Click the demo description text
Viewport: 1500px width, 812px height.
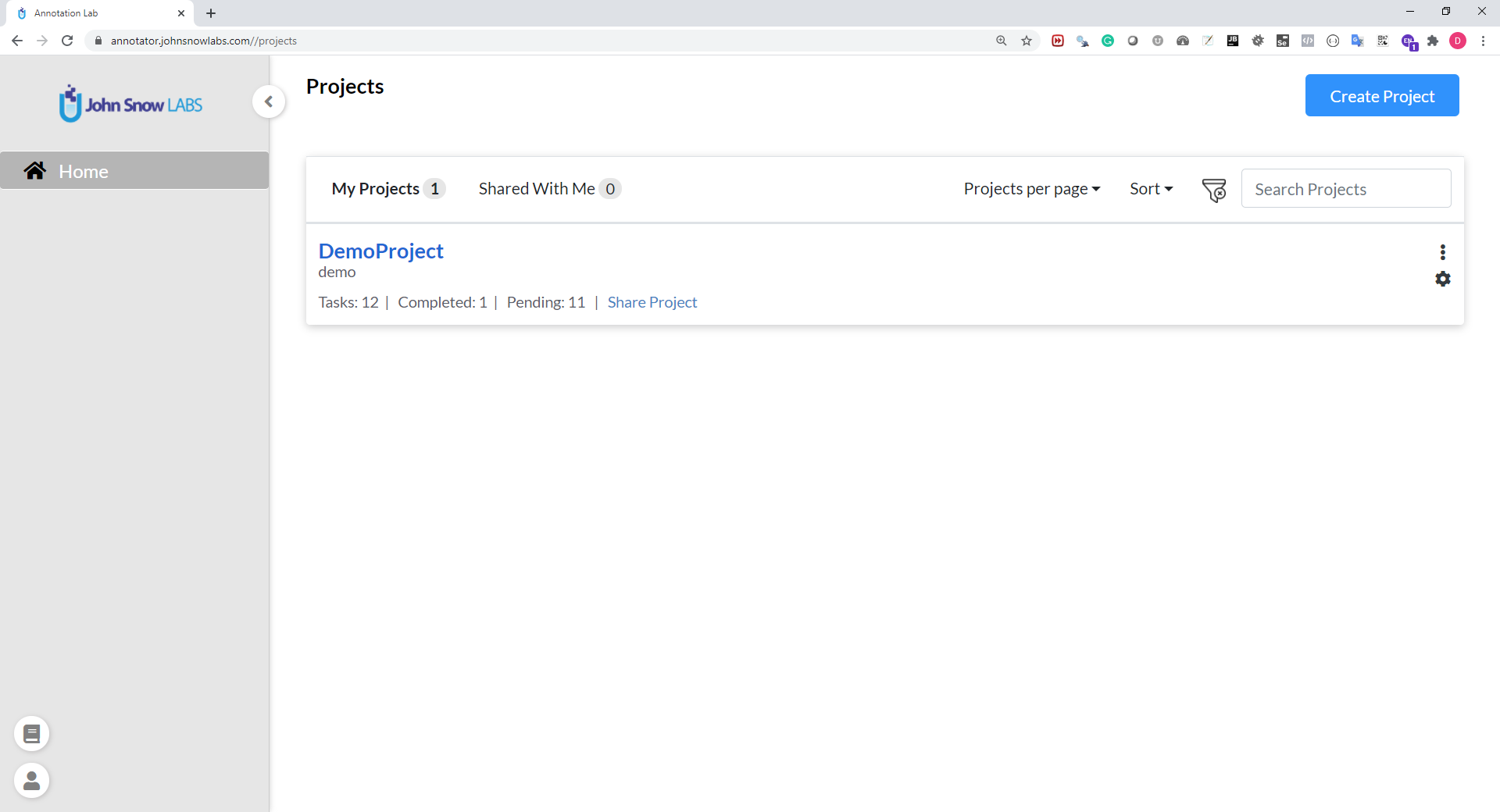click(337, 272)
